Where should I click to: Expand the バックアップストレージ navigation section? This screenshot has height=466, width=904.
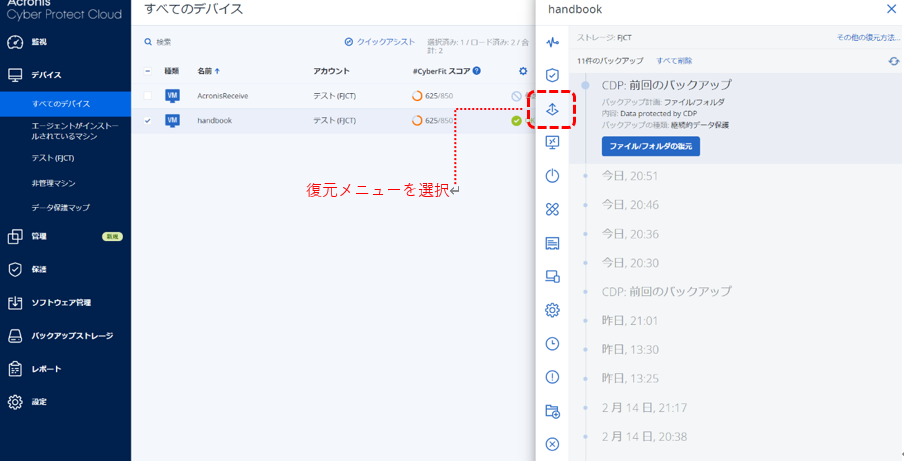pos(72,336)
